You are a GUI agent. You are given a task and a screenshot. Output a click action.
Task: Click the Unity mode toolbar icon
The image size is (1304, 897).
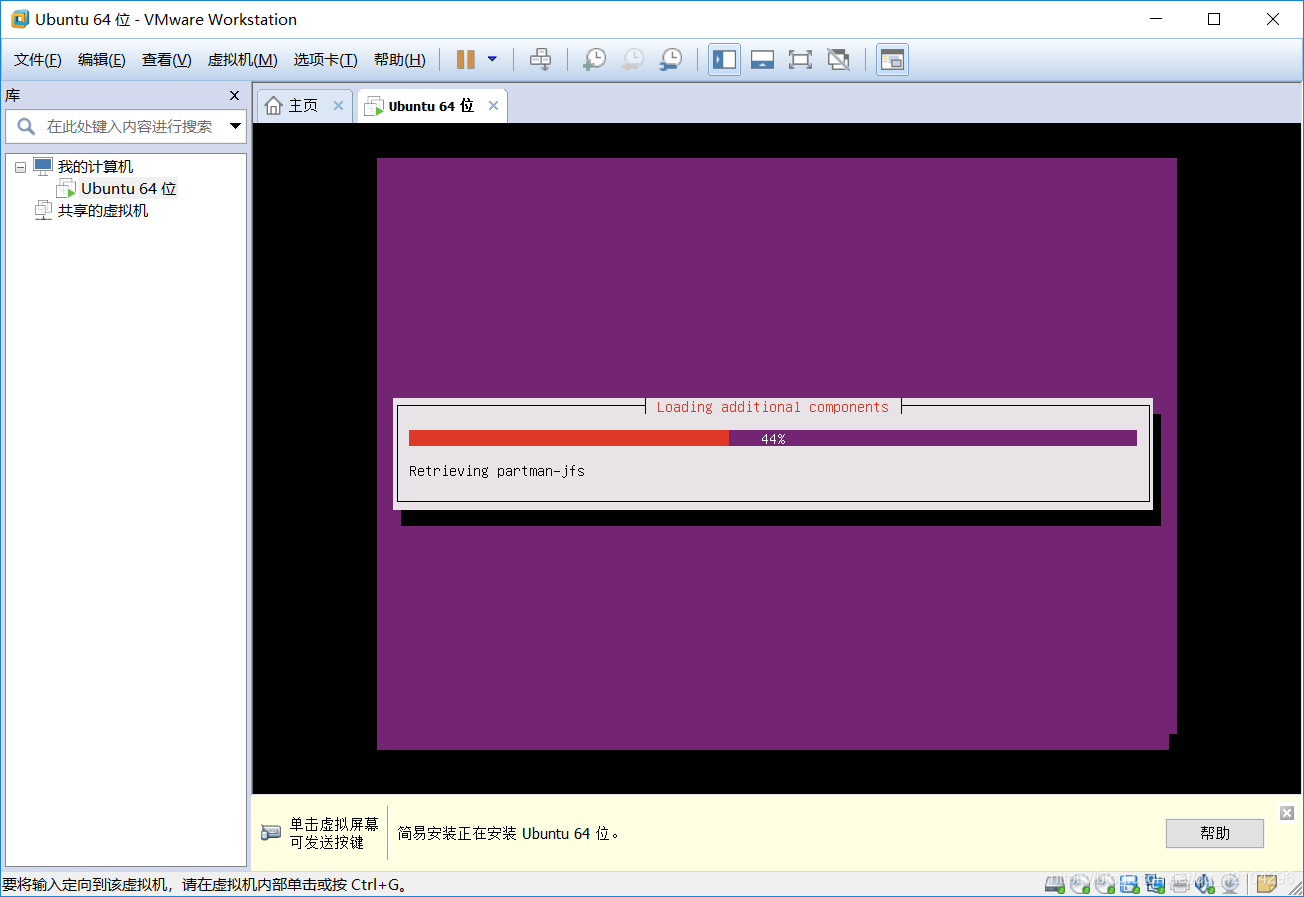point(838,60)
